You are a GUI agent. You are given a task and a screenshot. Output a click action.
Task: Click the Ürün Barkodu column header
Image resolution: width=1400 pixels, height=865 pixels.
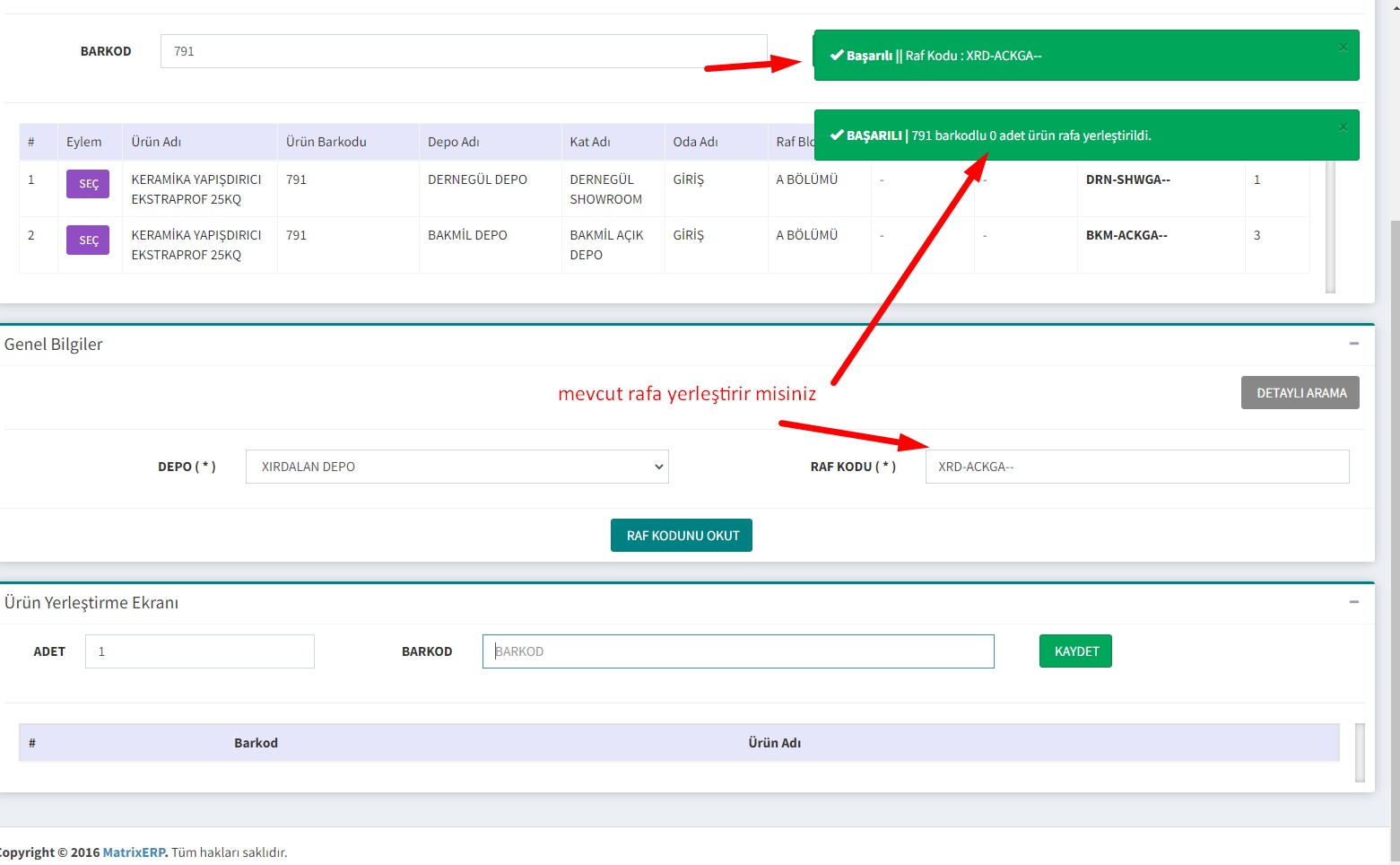326,142
